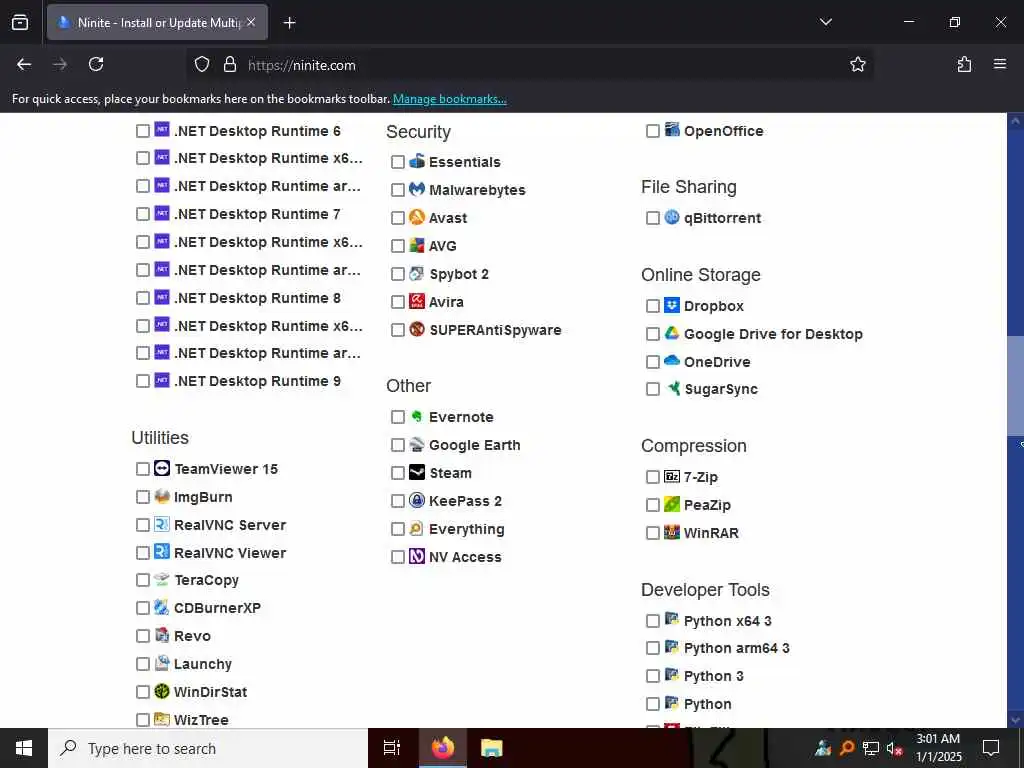Open the Windows Start menu

tap(24, 748)
